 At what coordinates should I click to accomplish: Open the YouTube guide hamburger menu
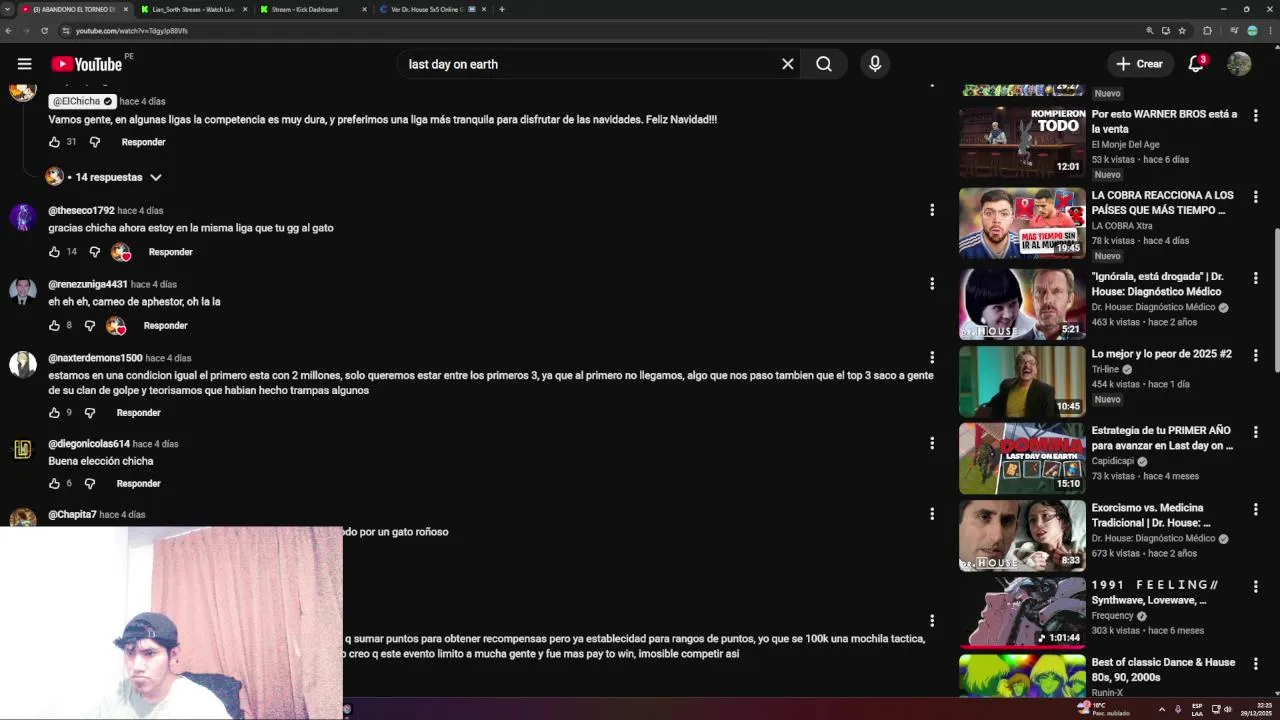(24, 64)
